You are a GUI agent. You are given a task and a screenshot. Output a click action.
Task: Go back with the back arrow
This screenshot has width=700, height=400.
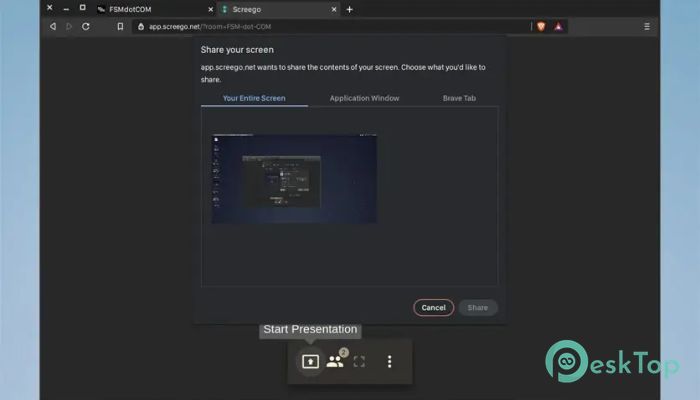click(x=53, y=26)
